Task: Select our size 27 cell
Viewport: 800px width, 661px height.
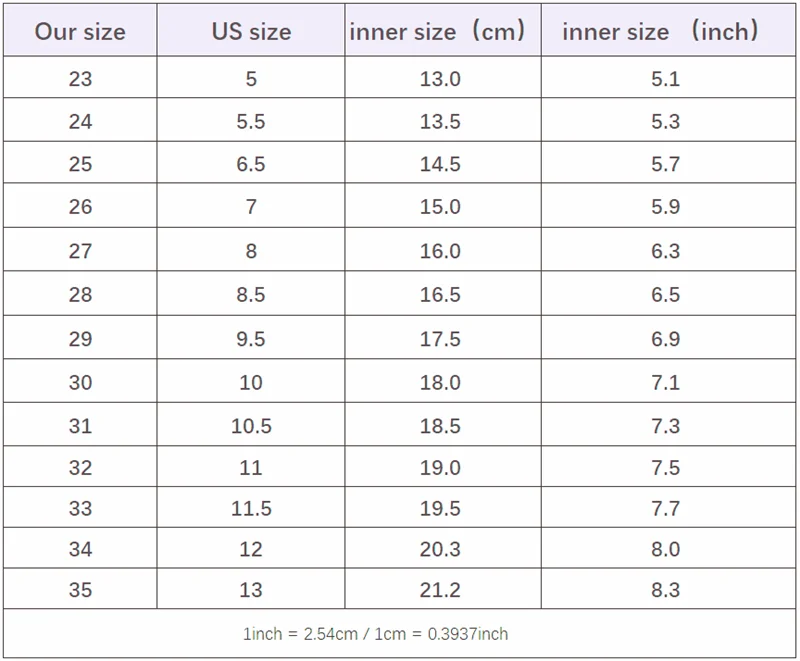Action: point(80,249)
